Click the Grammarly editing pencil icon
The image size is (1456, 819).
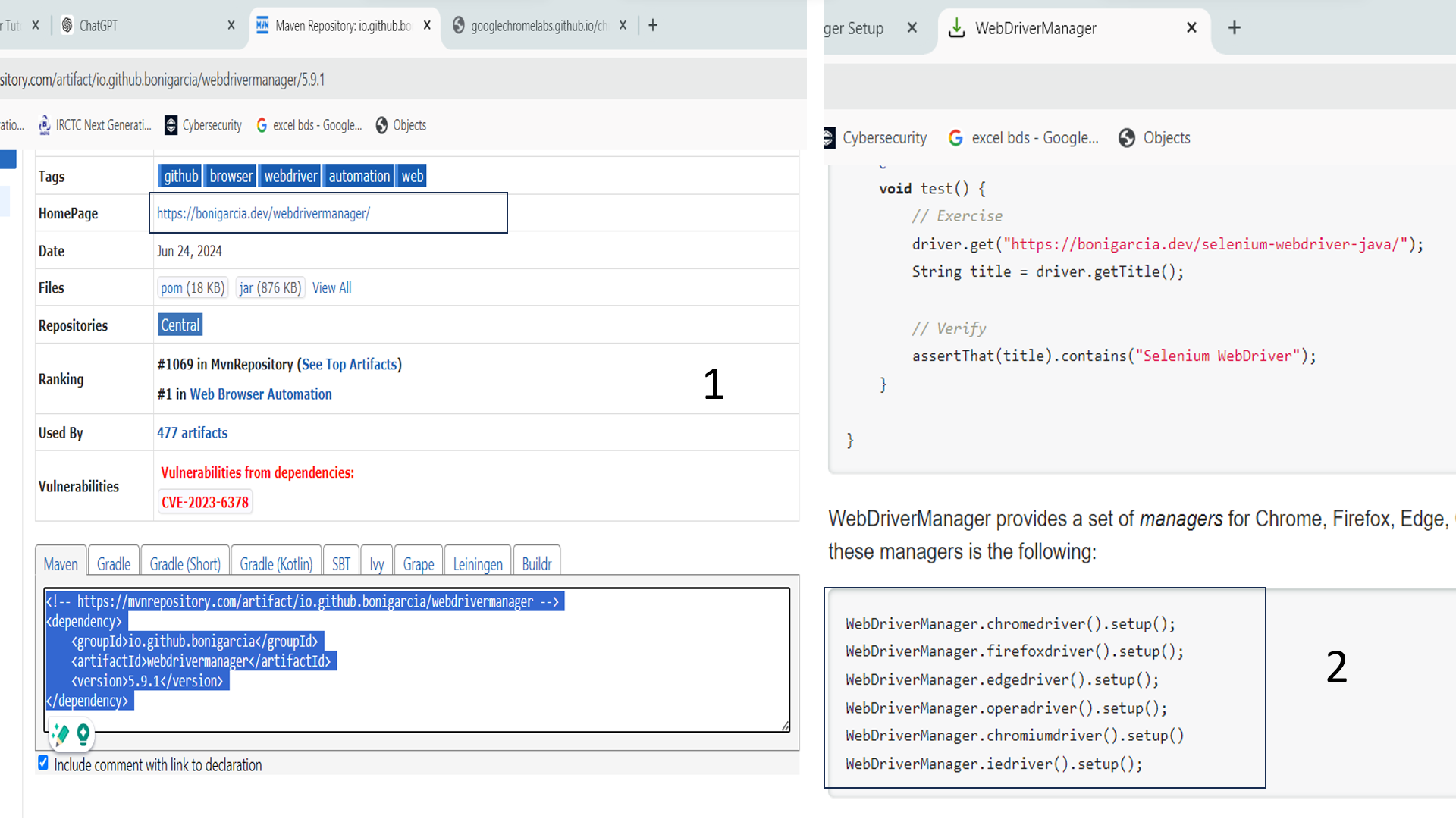[x=59, y=734]
